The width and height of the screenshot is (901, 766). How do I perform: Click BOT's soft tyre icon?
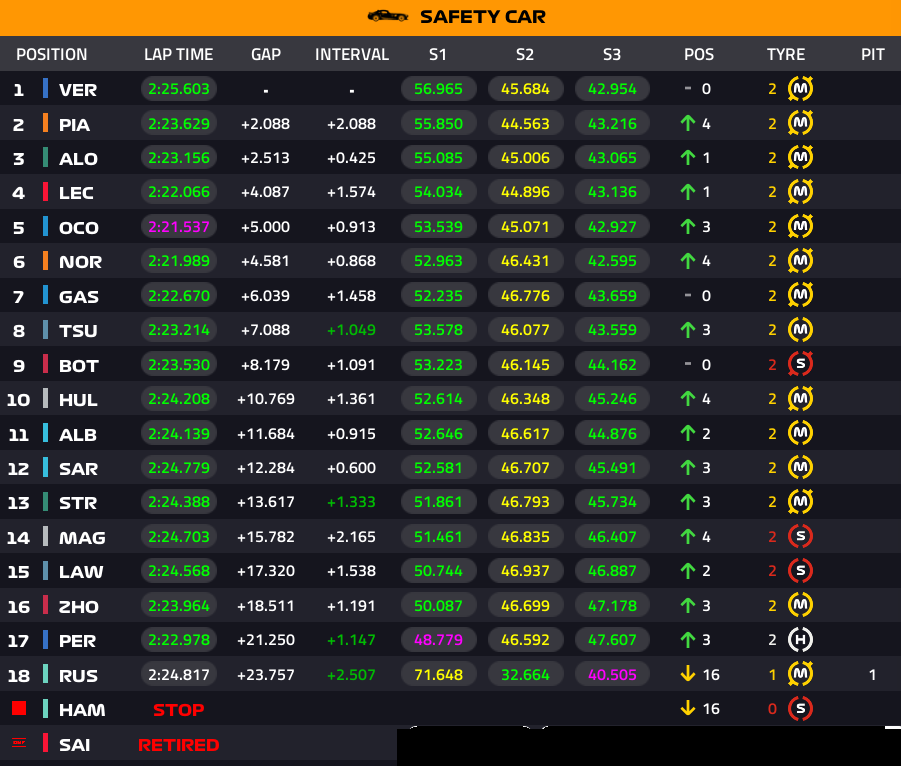tap(800, 364)
